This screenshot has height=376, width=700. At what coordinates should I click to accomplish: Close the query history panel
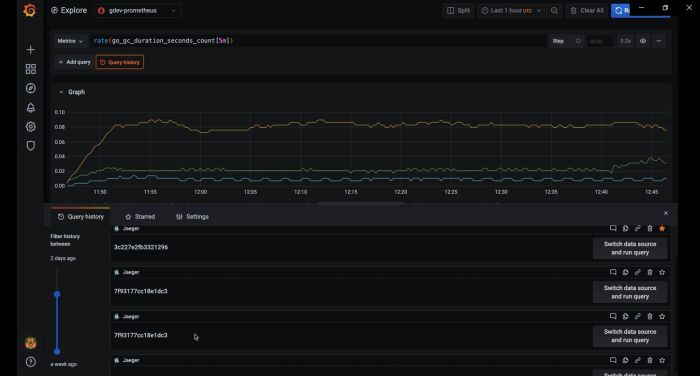666,213
